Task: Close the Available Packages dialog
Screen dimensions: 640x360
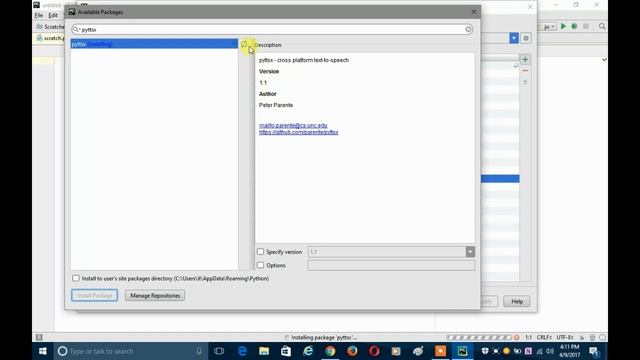Action: (x=474, y=12)
